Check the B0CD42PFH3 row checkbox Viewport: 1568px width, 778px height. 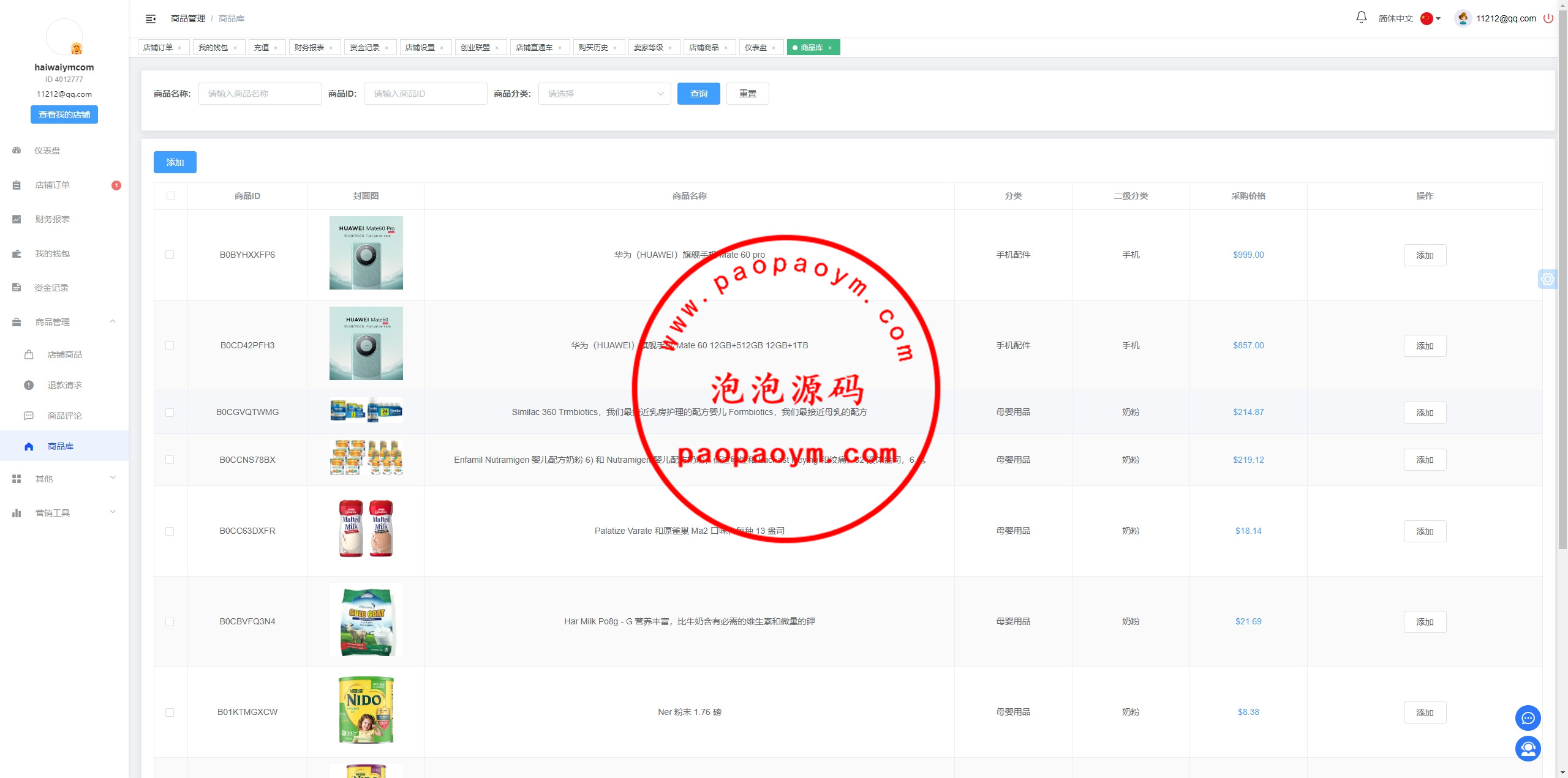click(x=170, y=345)
